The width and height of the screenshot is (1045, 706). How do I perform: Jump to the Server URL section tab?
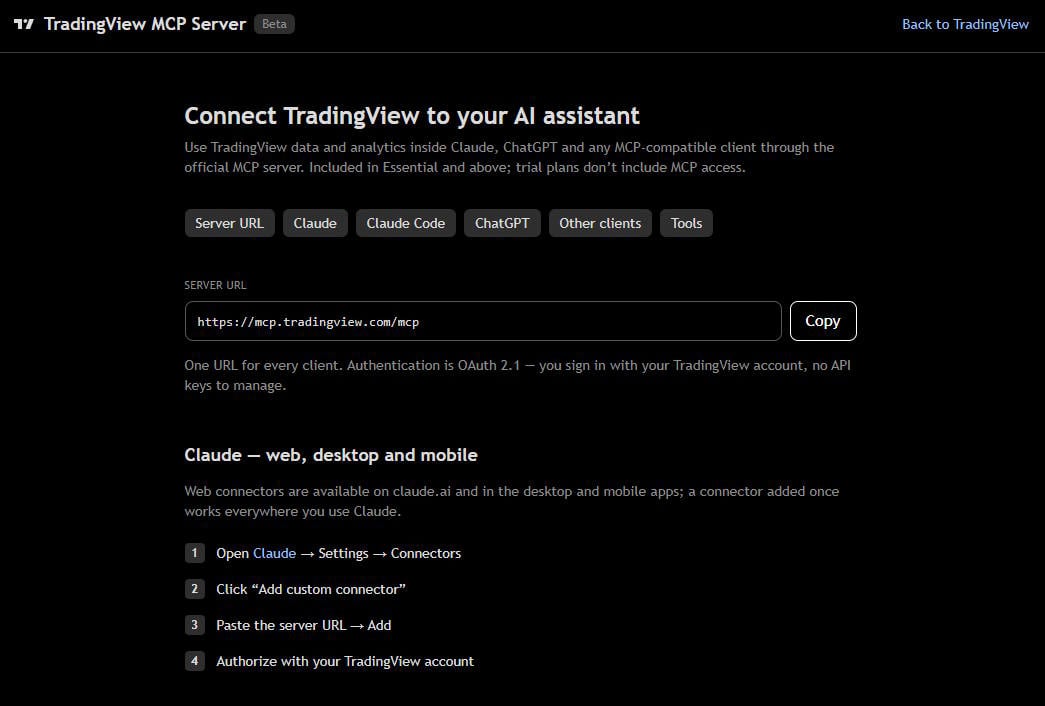[x=229, y=223]
